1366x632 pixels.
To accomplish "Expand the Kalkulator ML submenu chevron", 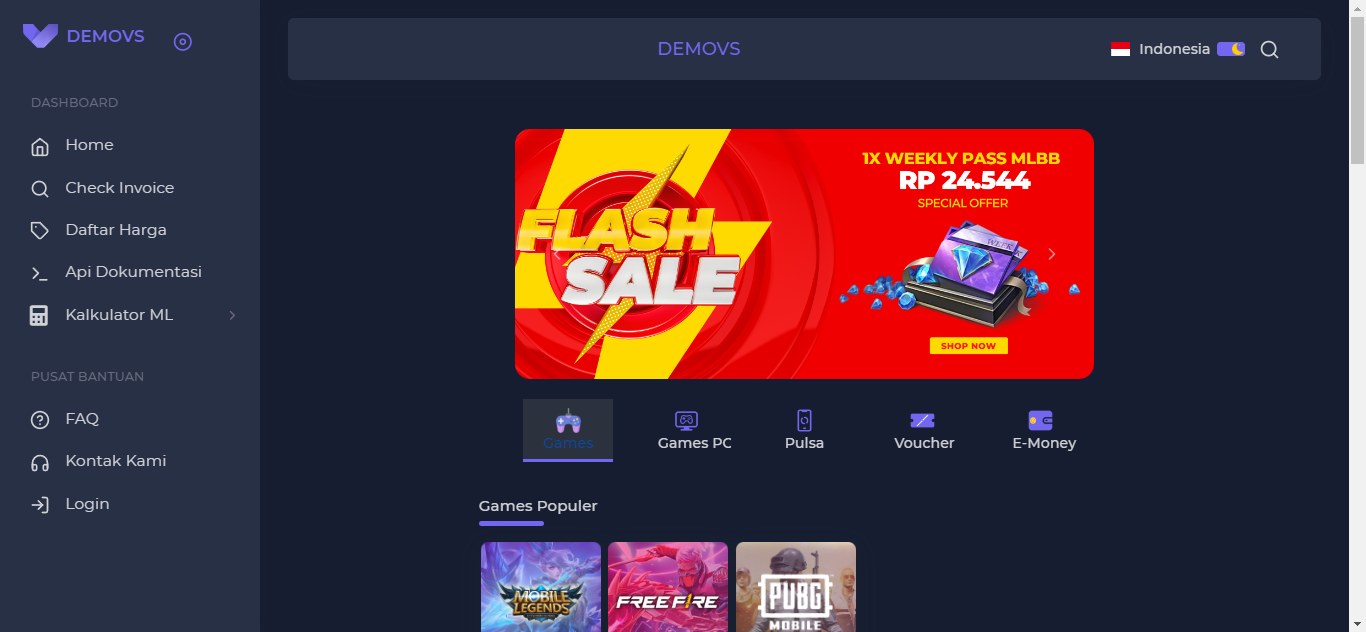I will (232, 315).
